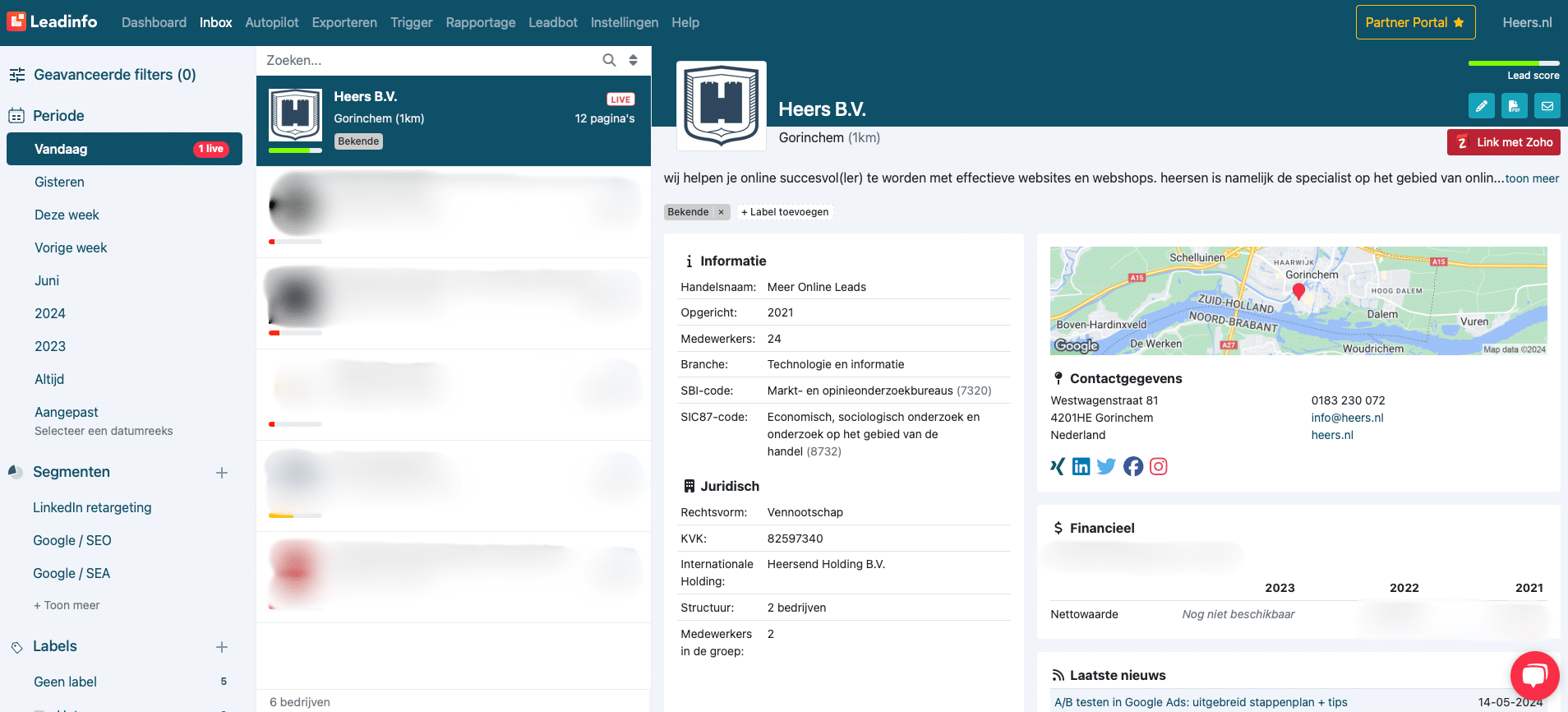Open the Dashboard menu
The image size is (1568, 712).
(x=154, y=22)
